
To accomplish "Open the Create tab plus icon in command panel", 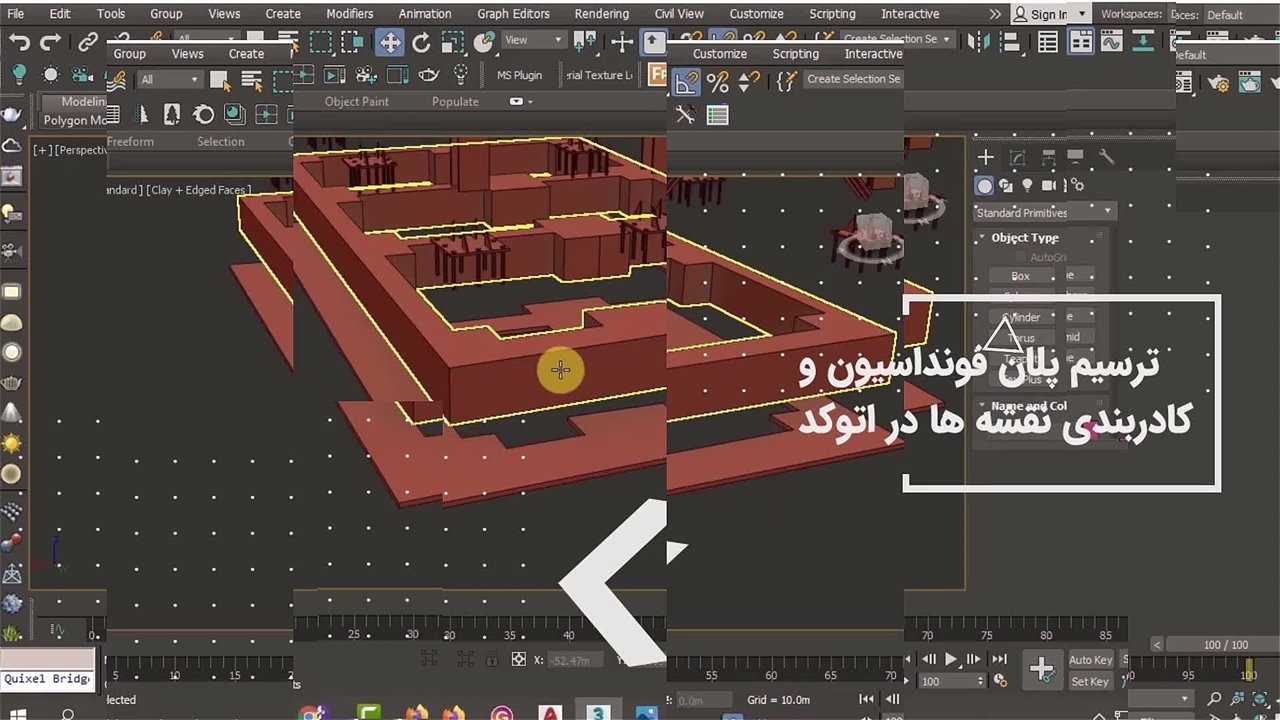I will point(986,157).
